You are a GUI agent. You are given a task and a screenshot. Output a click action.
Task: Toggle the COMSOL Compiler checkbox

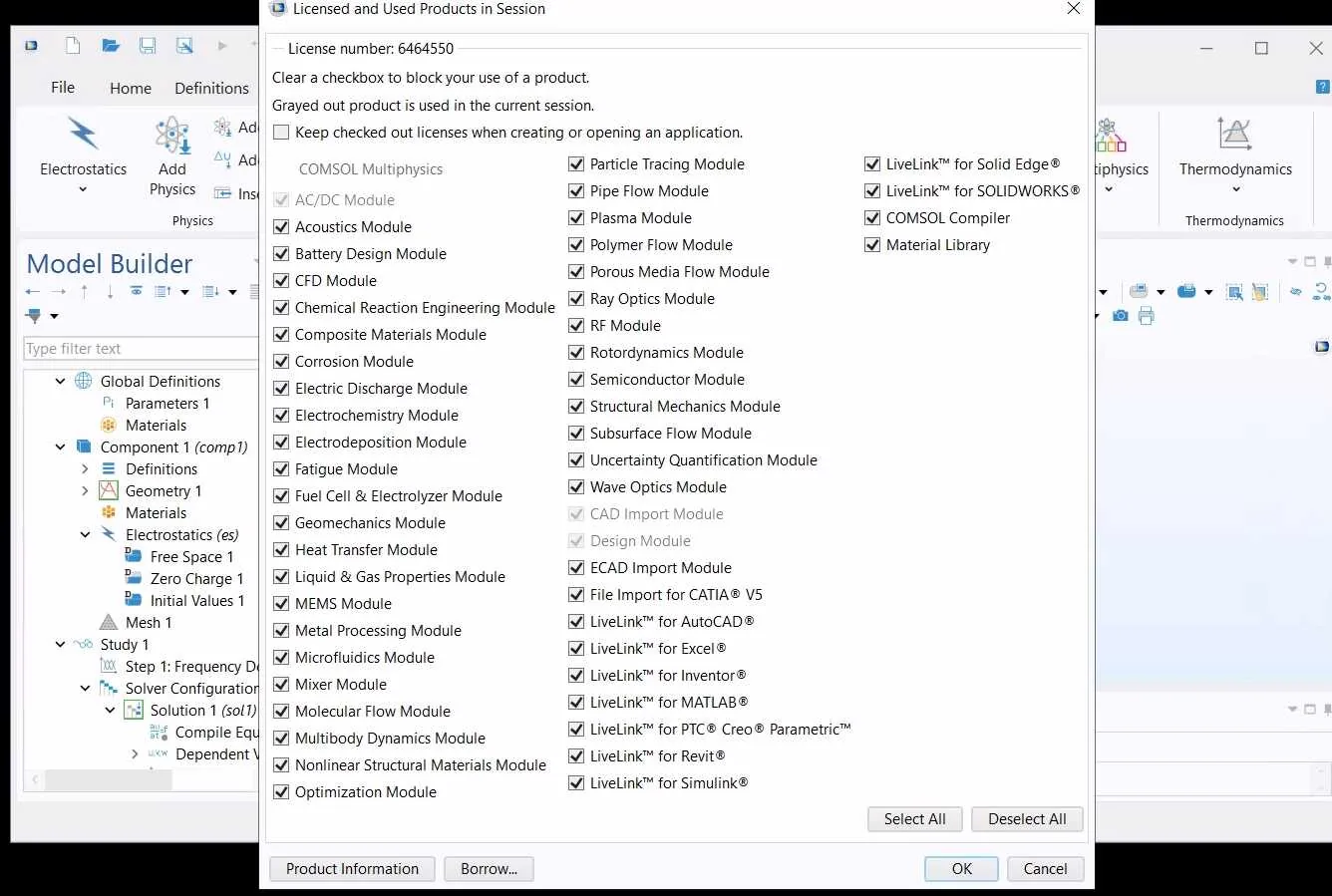pos(872,218)
